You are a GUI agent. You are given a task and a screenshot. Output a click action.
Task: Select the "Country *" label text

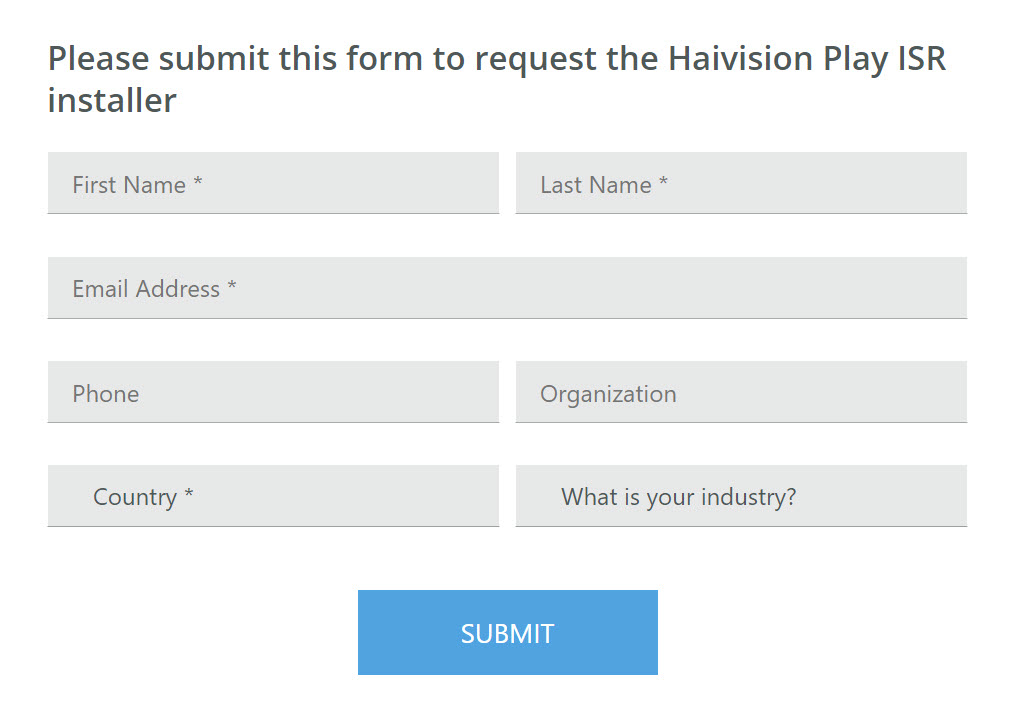pos(143,497)
